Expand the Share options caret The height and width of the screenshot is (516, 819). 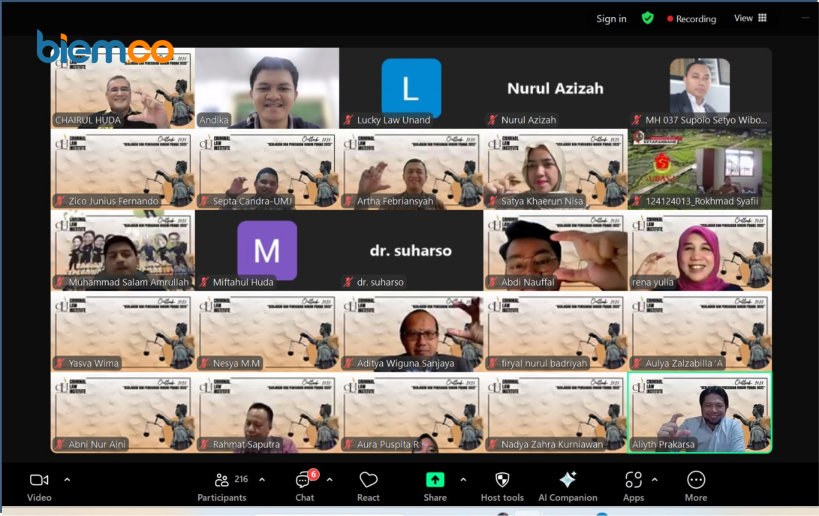(x=462, y=479)
